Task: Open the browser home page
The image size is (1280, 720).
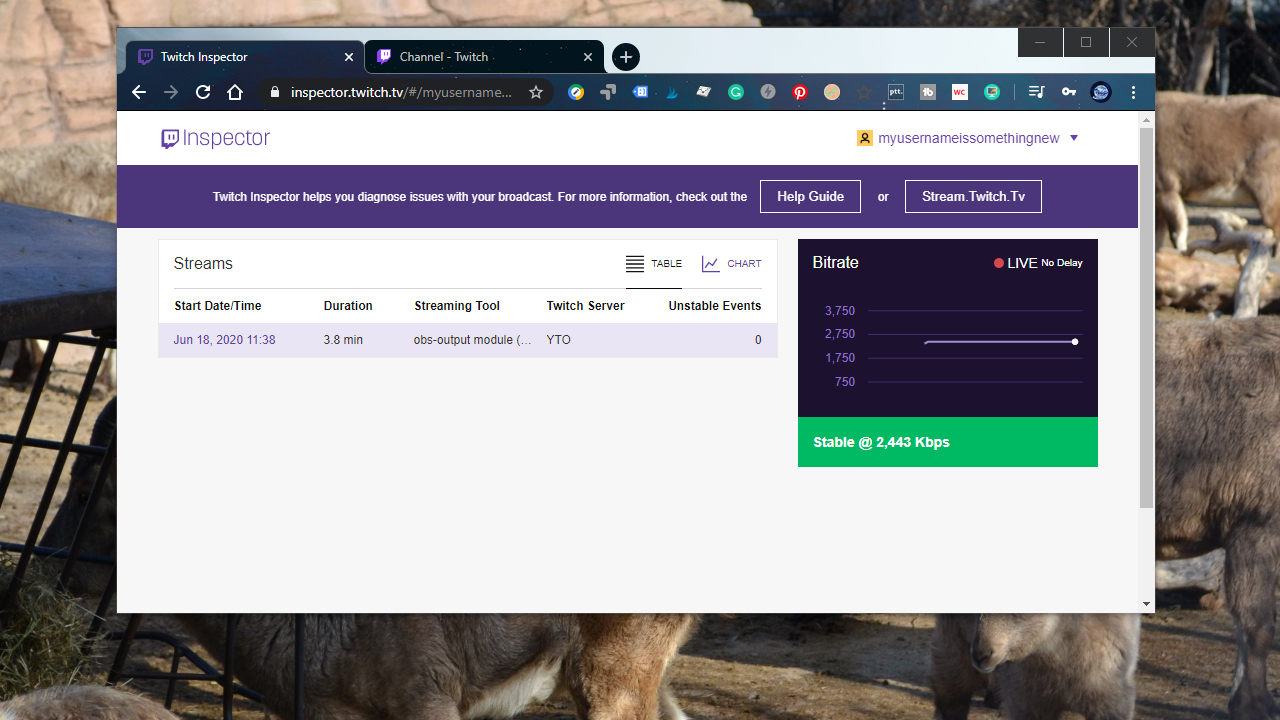Action: 235,92
